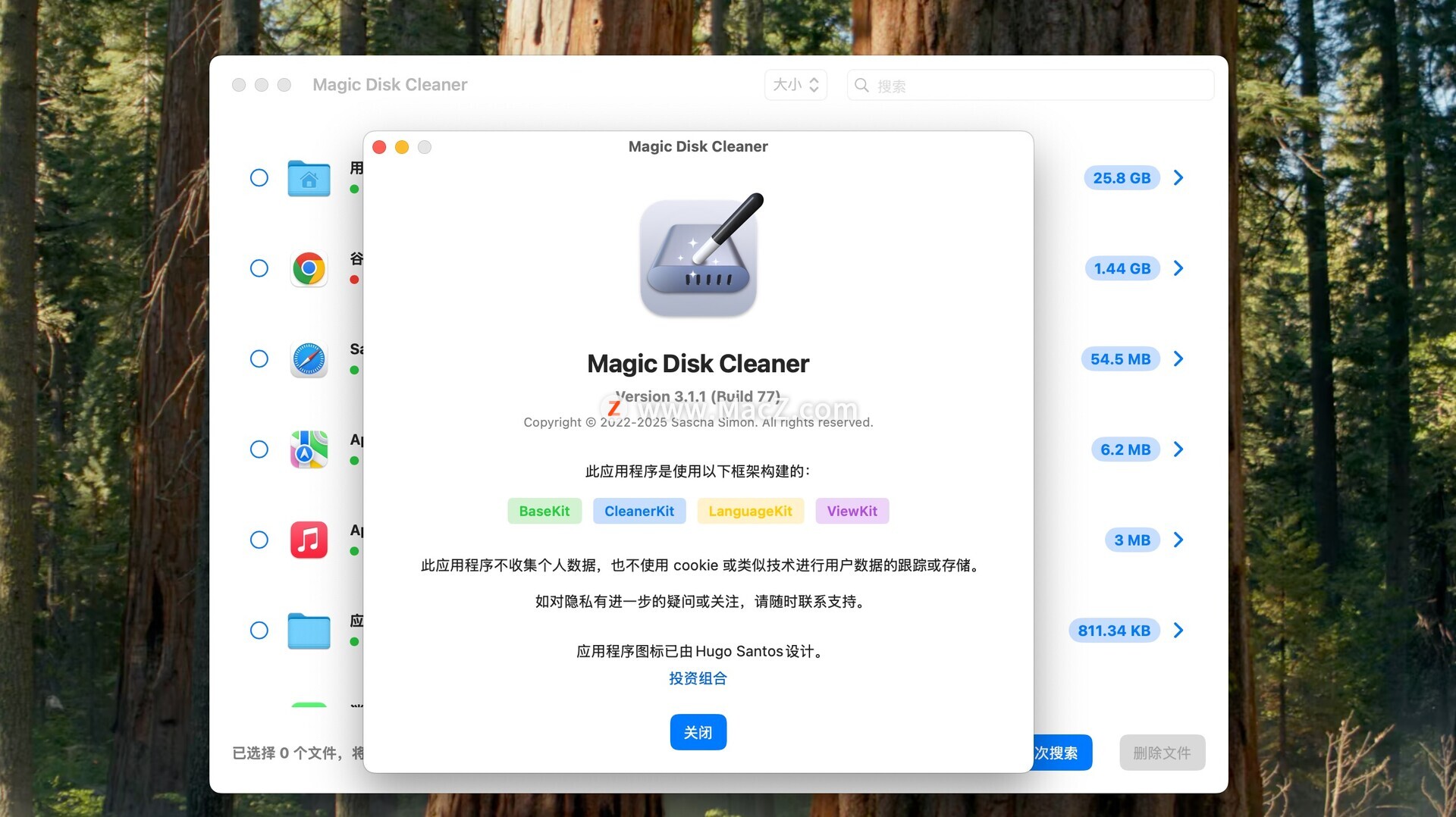Image resolution: width=1456 pixels, height=817 pixels.
Task: Close the About dialog with red button
Action: coord(380,147)
